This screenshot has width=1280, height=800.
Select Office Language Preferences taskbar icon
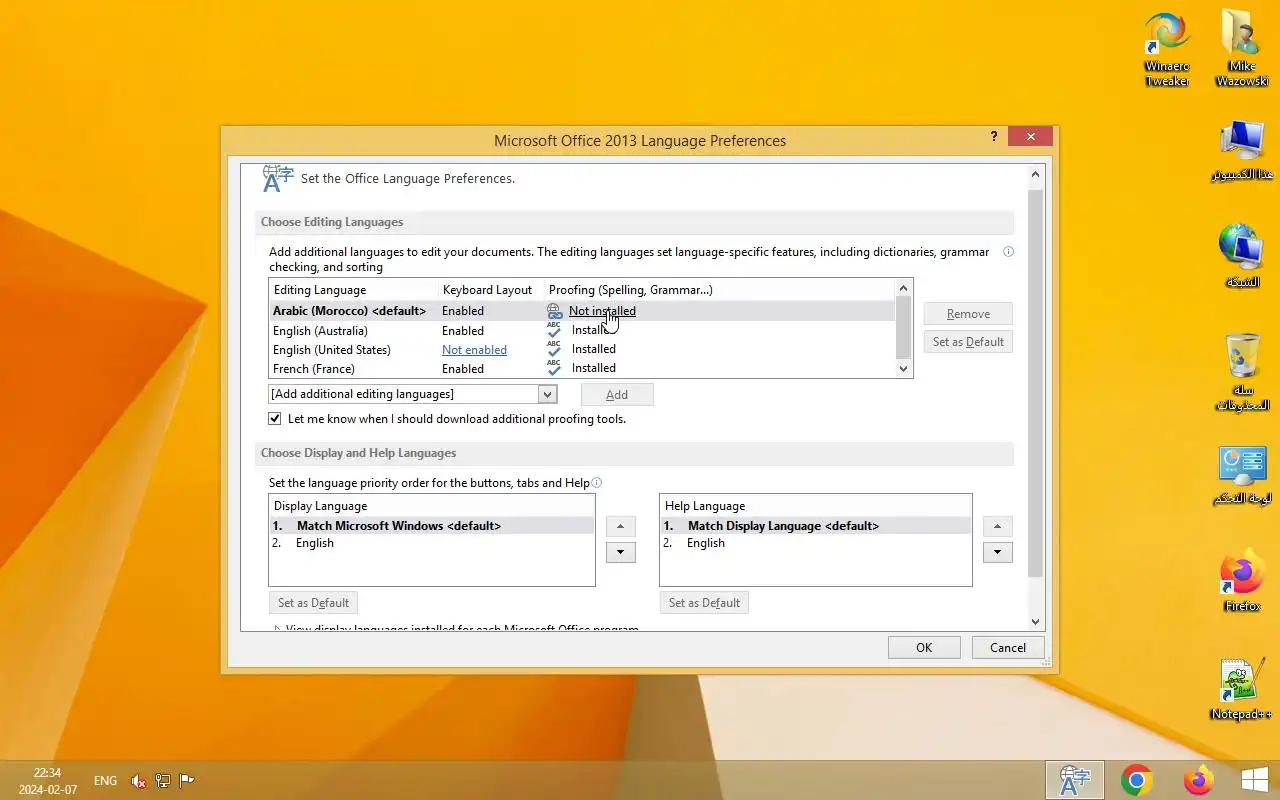coord(1075,780)
